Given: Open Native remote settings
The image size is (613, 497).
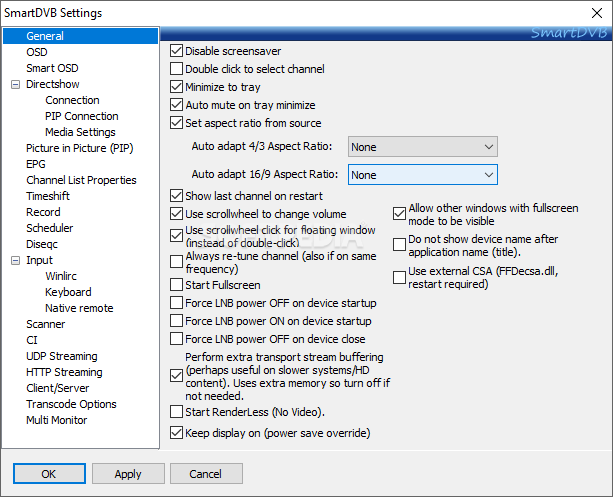Looking at the screenshot, I should (x=79, y=308).
